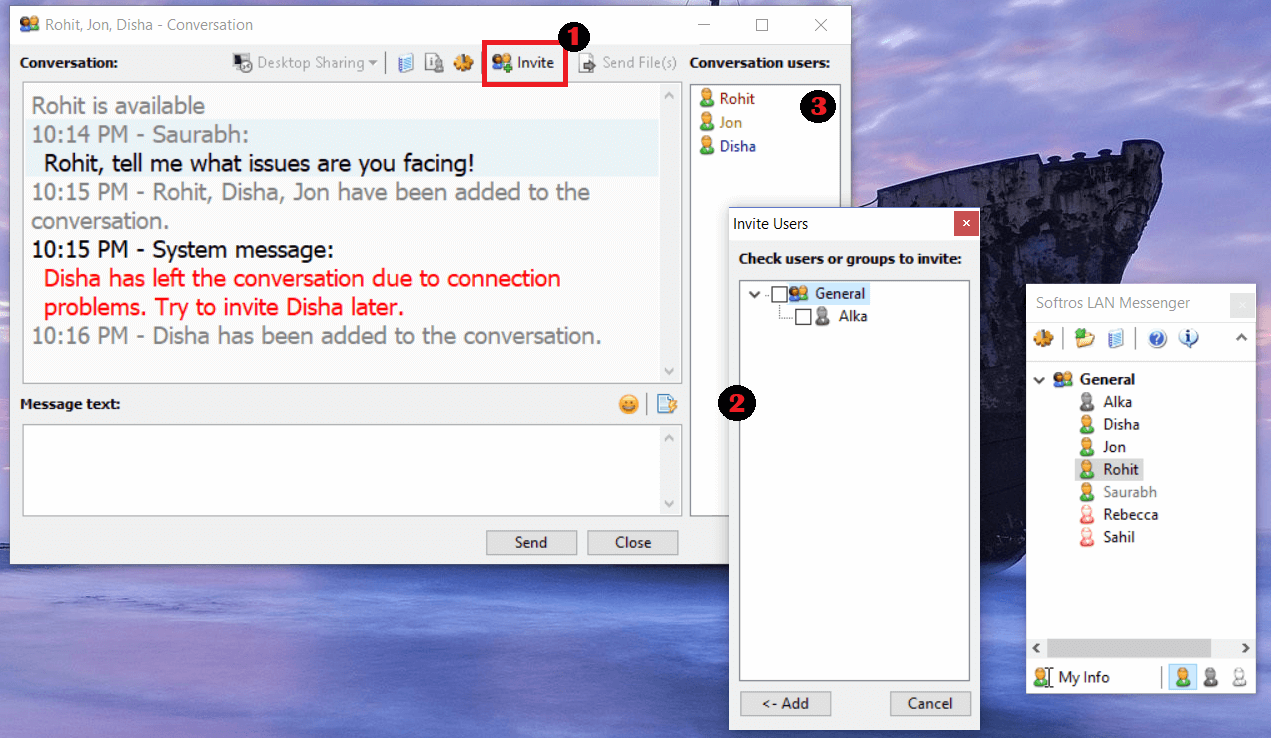Click the Close button beside Send

[633, 543]
